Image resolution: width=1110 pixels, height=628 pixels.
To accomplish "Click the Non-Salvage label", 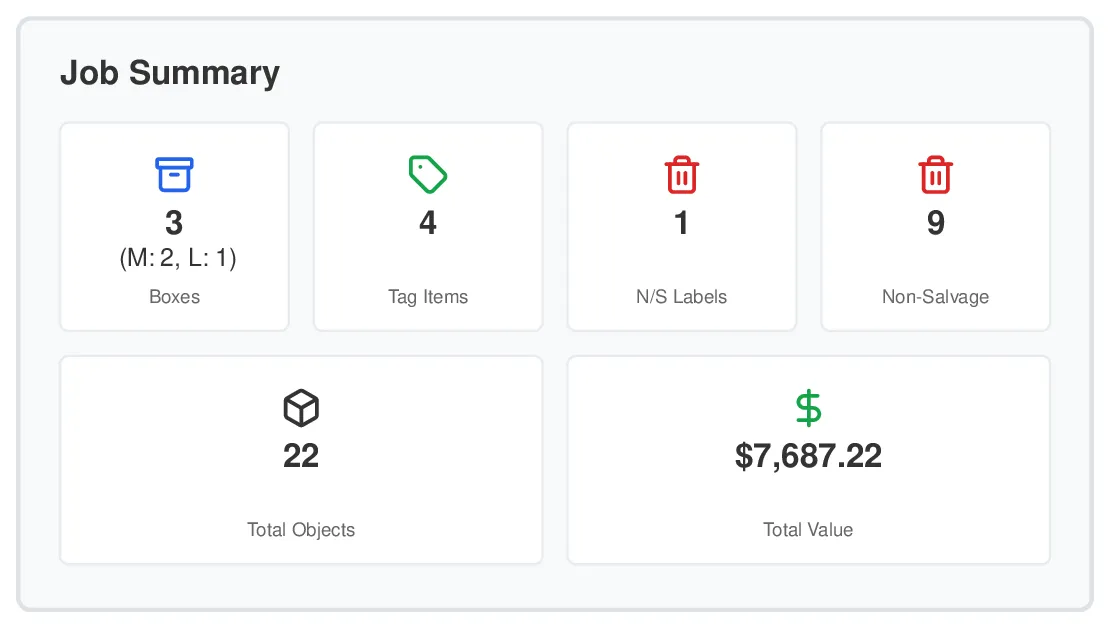I will tap(935, 297).
